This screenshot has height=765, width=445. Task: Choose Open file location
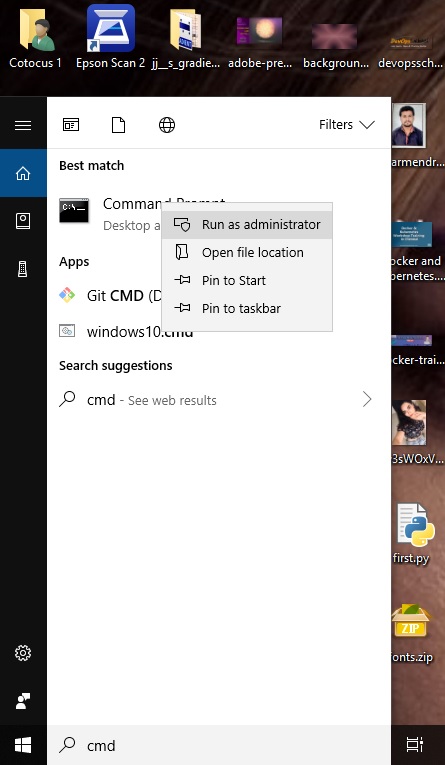(x=247, y=252)
